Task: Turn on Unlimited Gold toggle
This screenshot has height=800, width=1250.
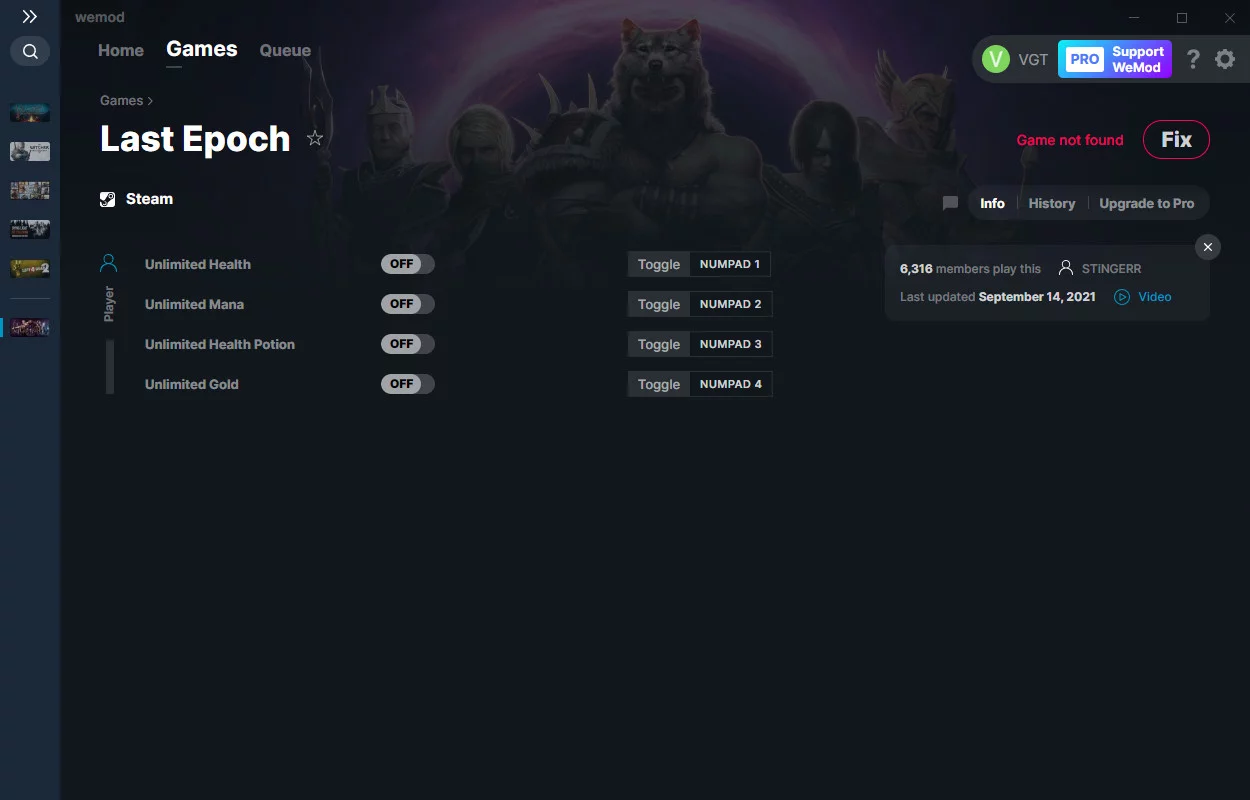Action: pos(408,384)
